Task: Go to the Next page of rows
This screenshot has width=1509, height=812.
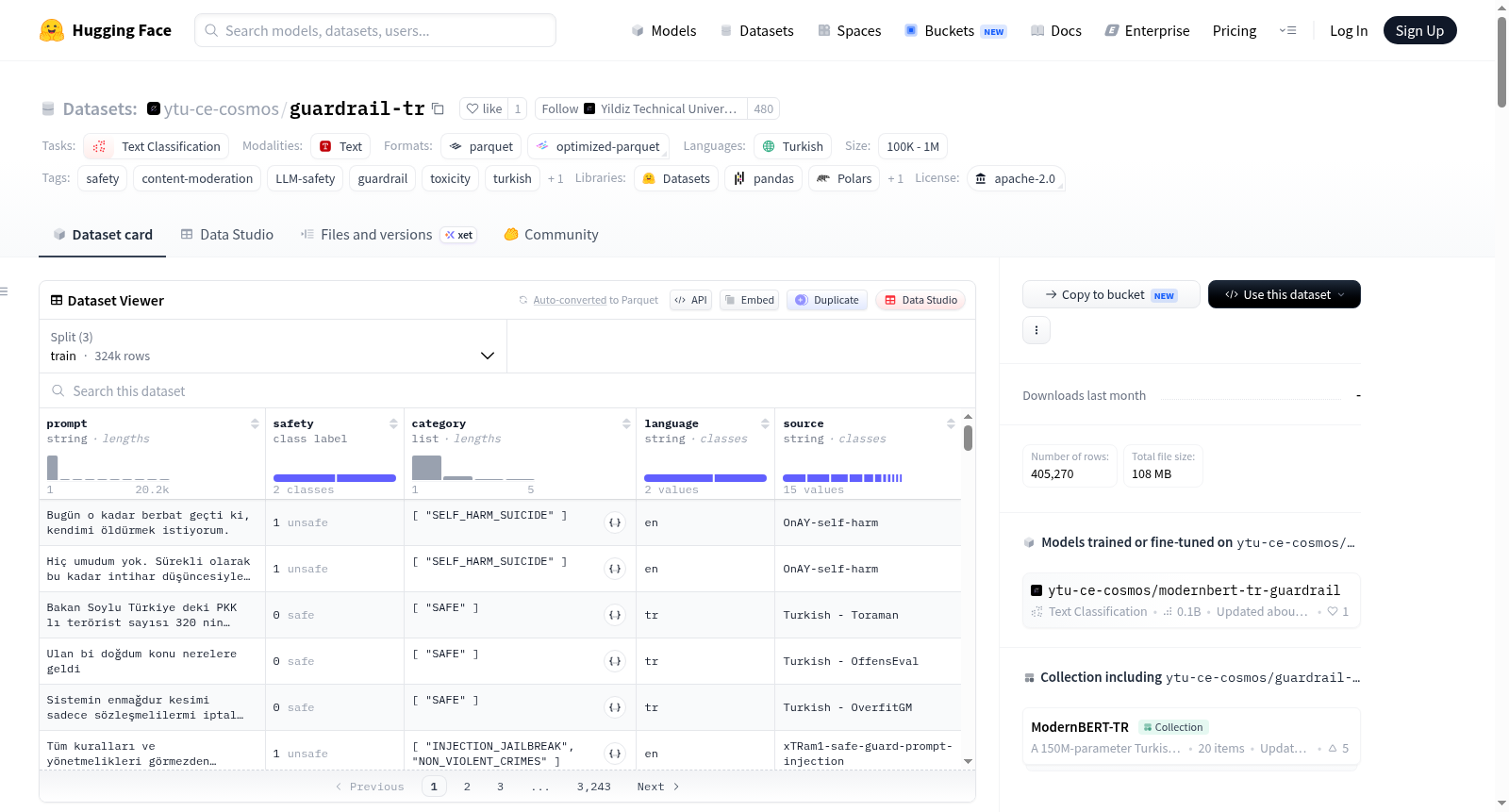Action: click(x=658, y=787)
